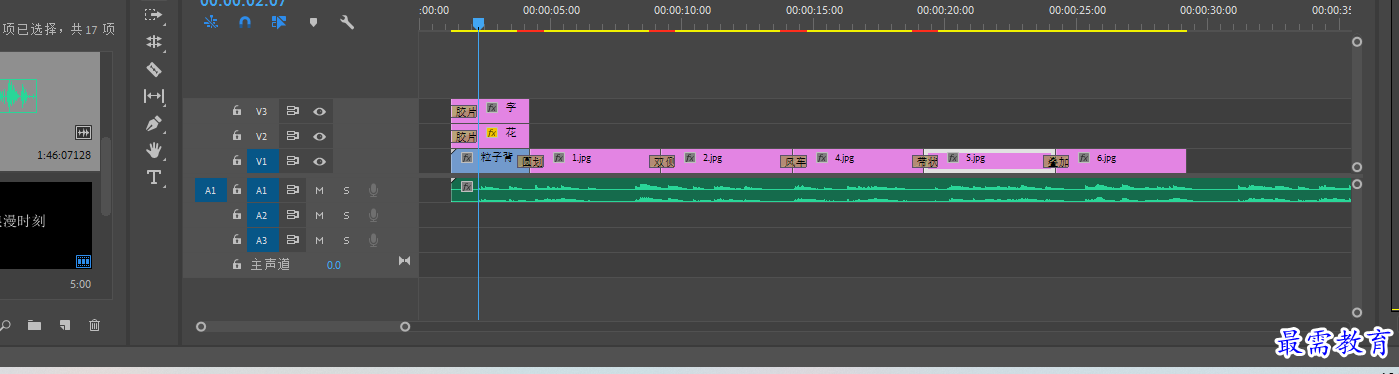Select the 2.jpg clip in the timeline
This screenshot has width=1399, height=374.
725,160
